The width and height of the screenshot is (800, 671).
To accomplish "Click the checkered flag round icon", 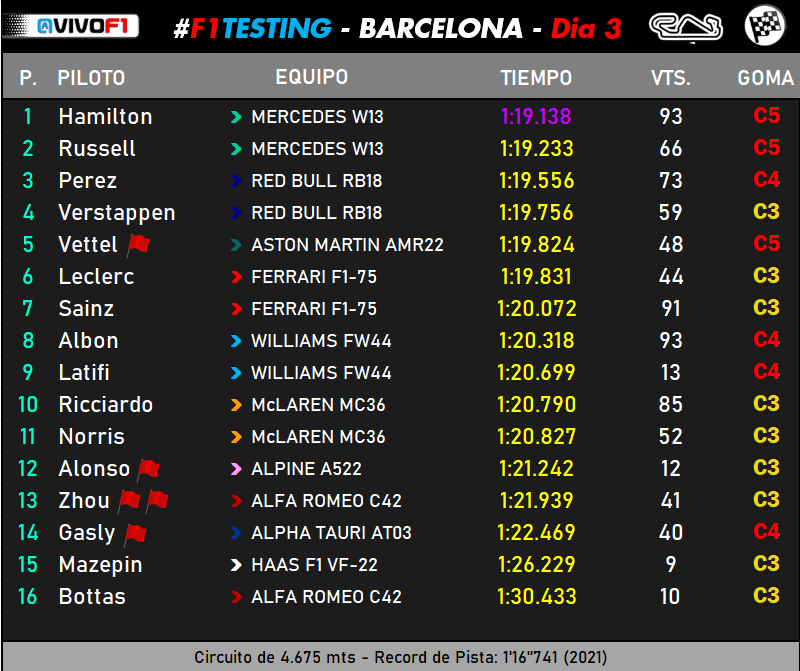I will (x=764, y=26).
